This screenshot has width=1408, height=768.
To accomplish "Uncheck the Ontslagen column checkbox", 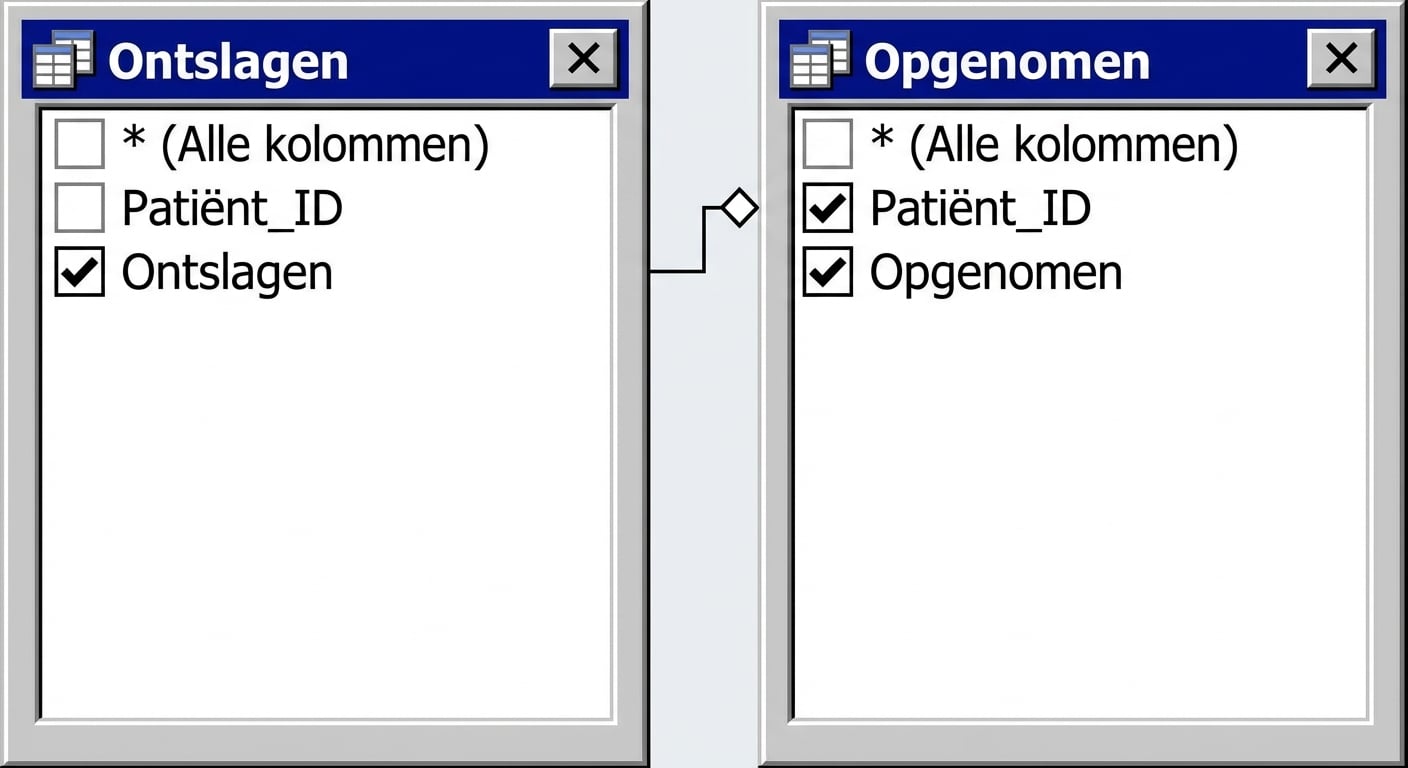I will point(80,273).
